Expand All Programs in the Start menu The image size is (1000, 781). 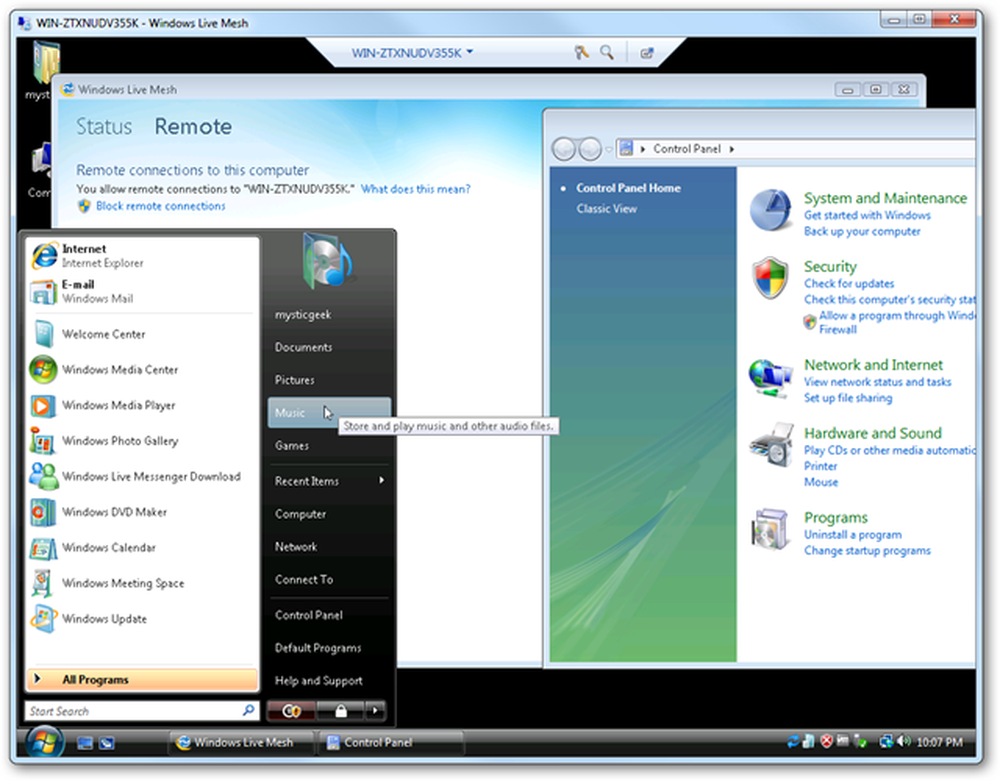click(x=142, y=680)
